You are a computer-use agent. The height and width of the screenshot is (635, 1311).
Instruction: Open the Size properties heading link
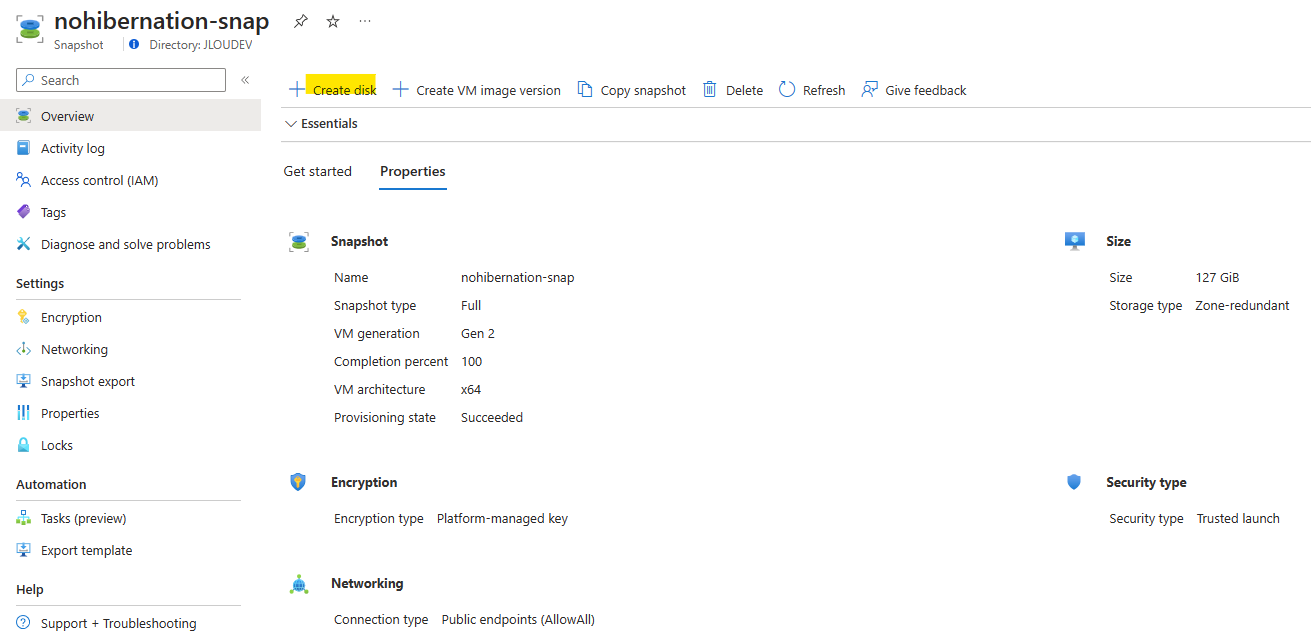(1118, 241)
